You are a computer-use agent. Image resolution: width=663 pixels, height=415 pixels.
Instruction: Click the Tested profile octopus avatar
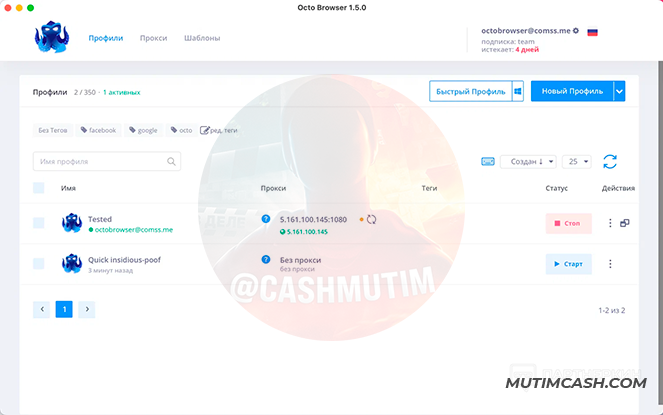(x=72, y=223)
